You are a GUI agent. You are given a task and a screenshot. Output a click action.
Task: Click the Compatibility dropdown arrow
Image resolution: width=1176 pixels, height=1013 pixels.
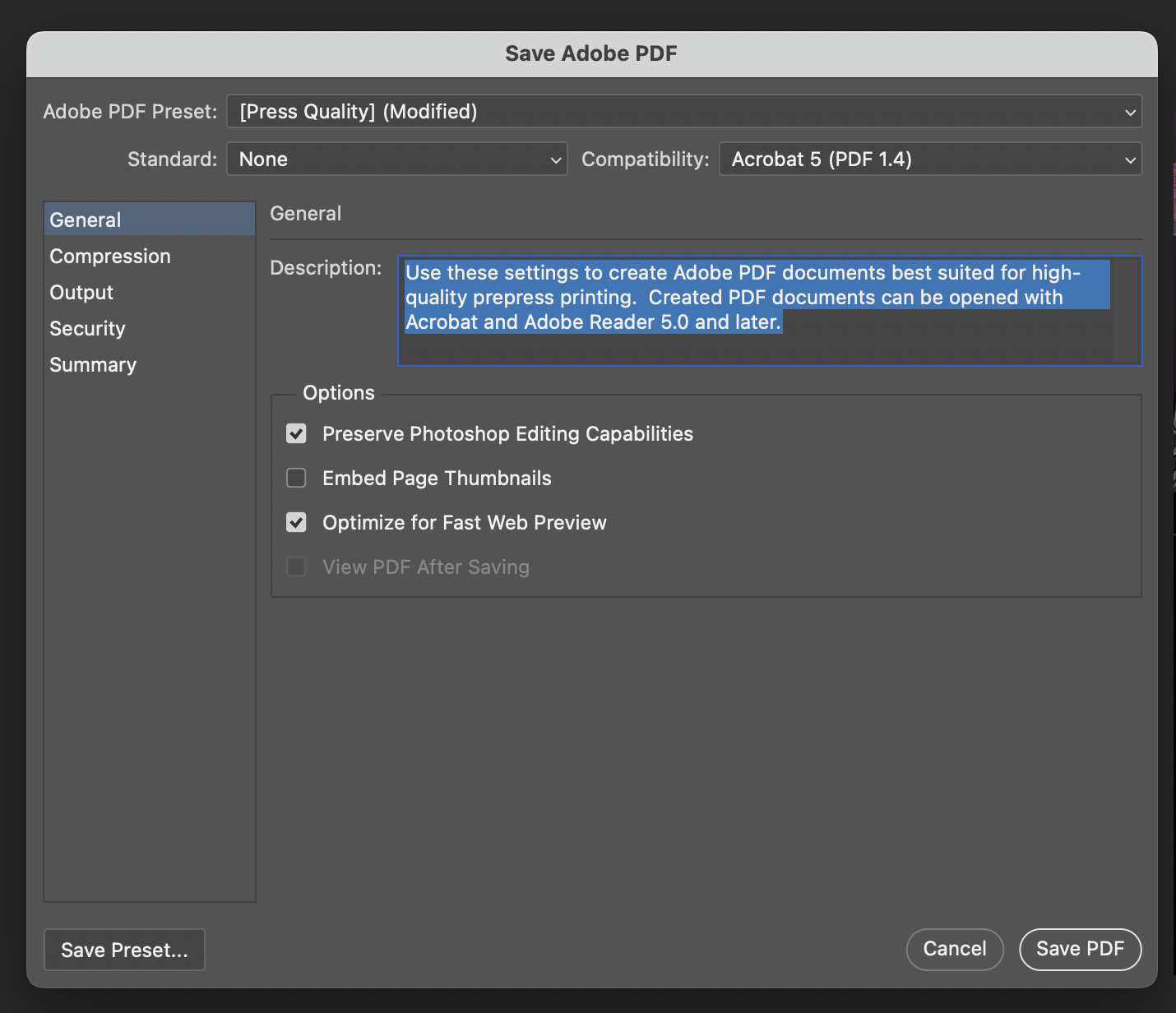(1132, 159)
